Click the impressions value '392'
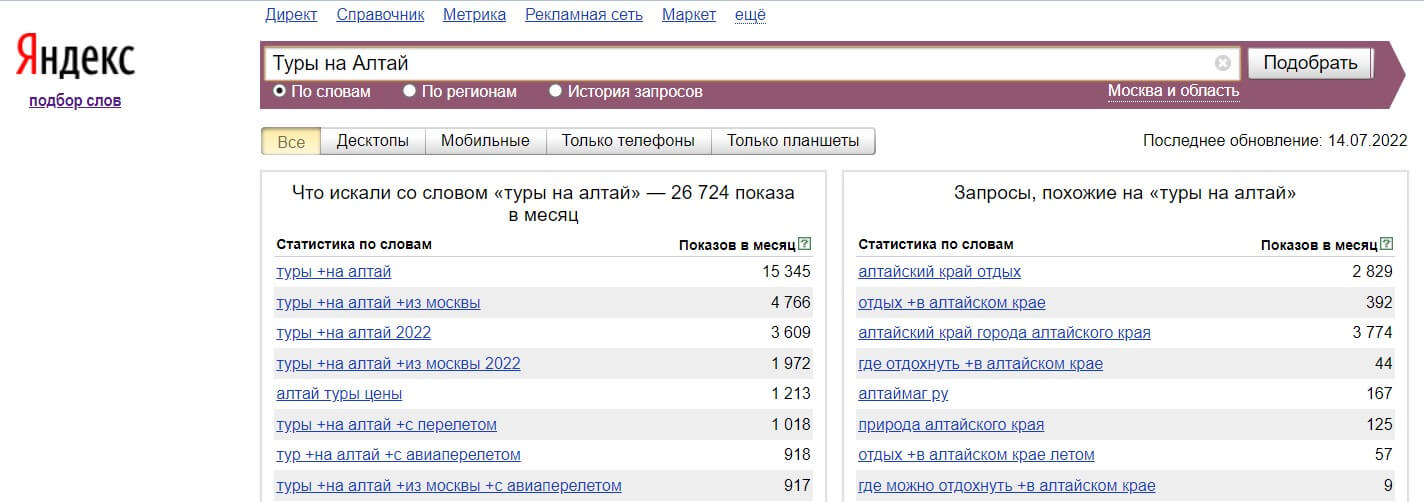Image resolution: width=1424 pixels, height=502 pixels. pos(1379,302)
